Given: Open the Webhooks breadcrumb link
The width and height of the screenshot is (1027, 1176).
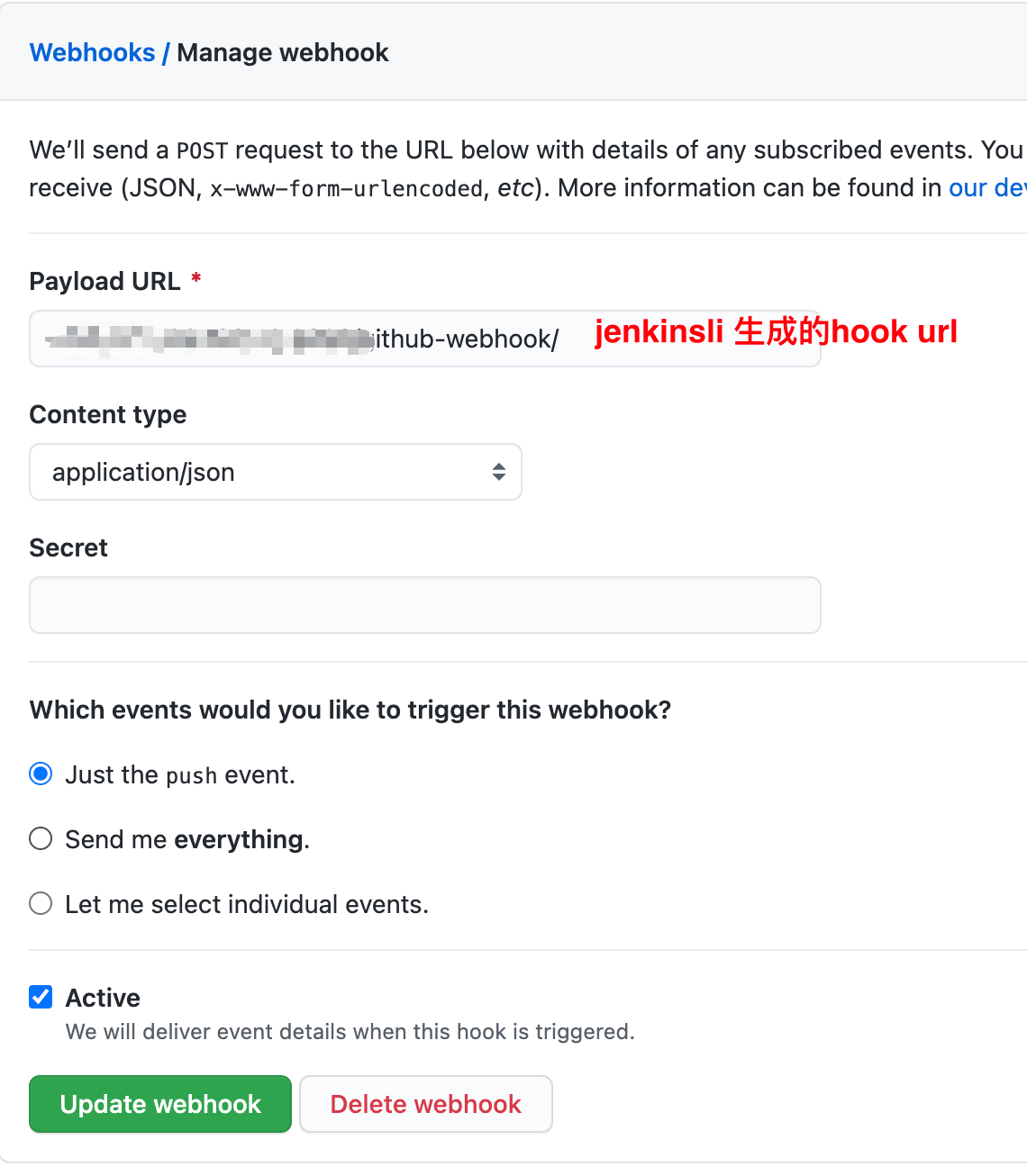Looking at the screenshot, I should [92, 53].
